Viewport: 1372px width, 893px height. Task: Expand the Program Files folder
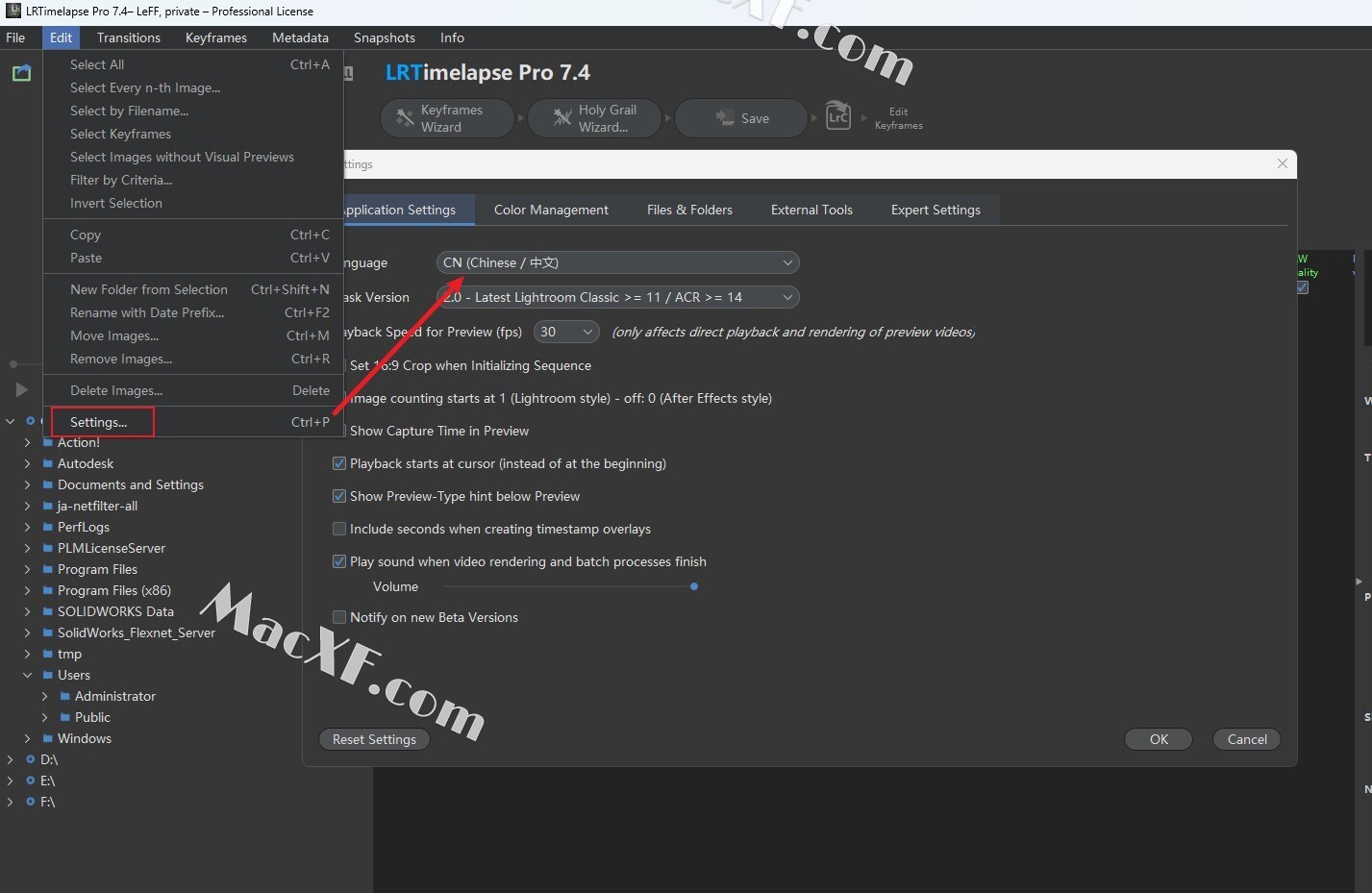[x=27, y=569]
